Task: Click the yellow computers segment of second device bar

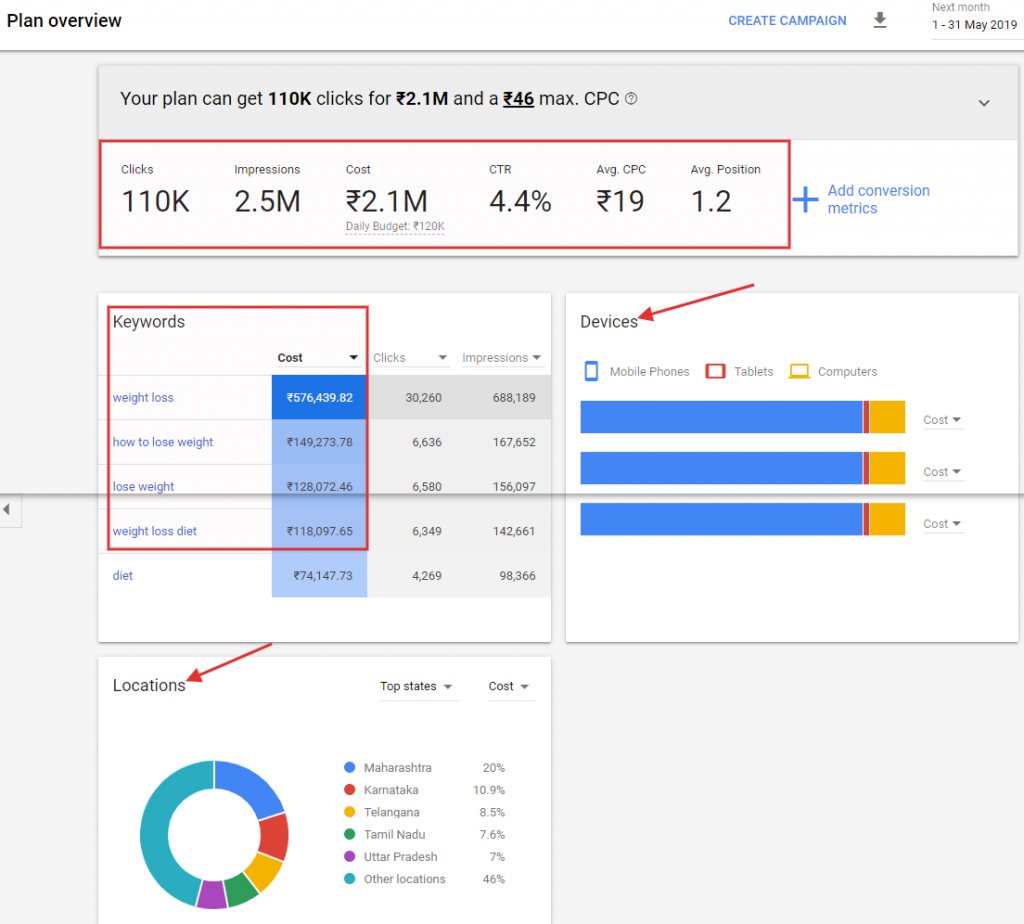Action: [887, 468]
